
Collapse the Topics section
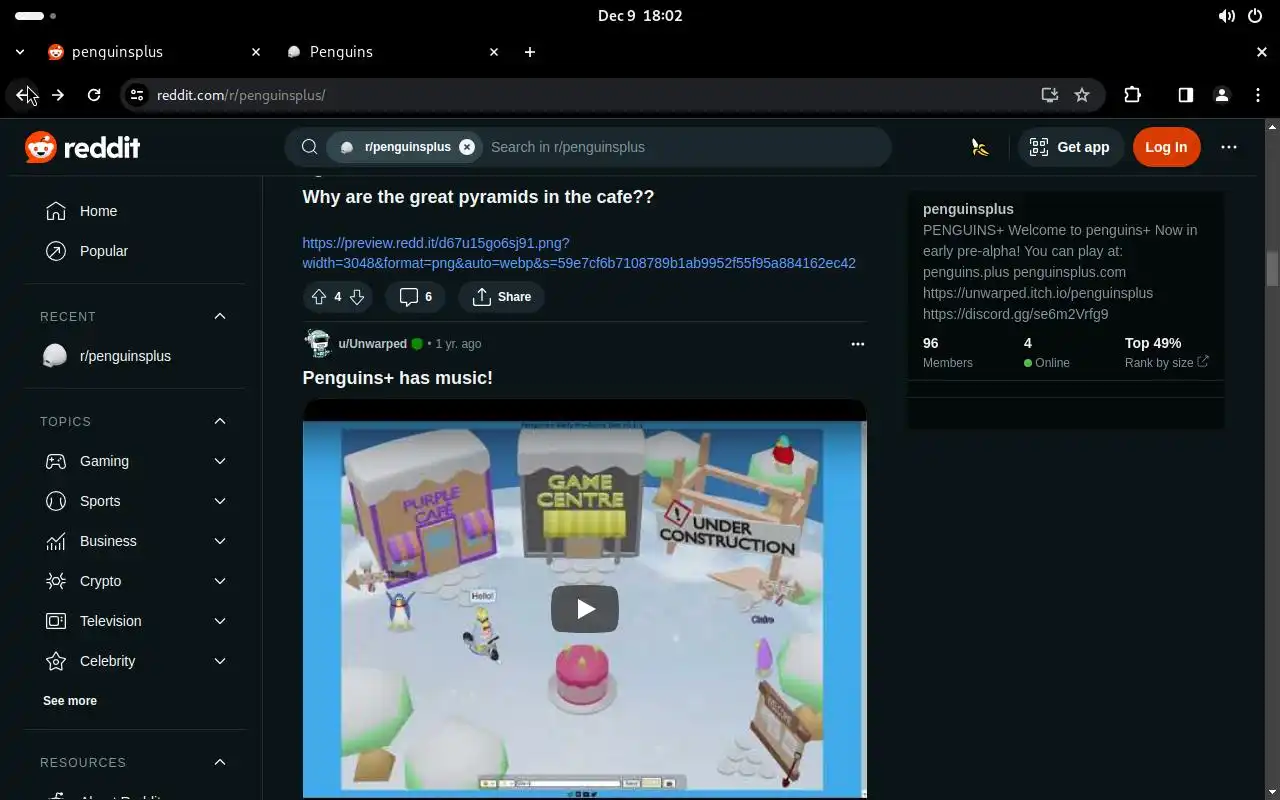click(x=220, y=421)
